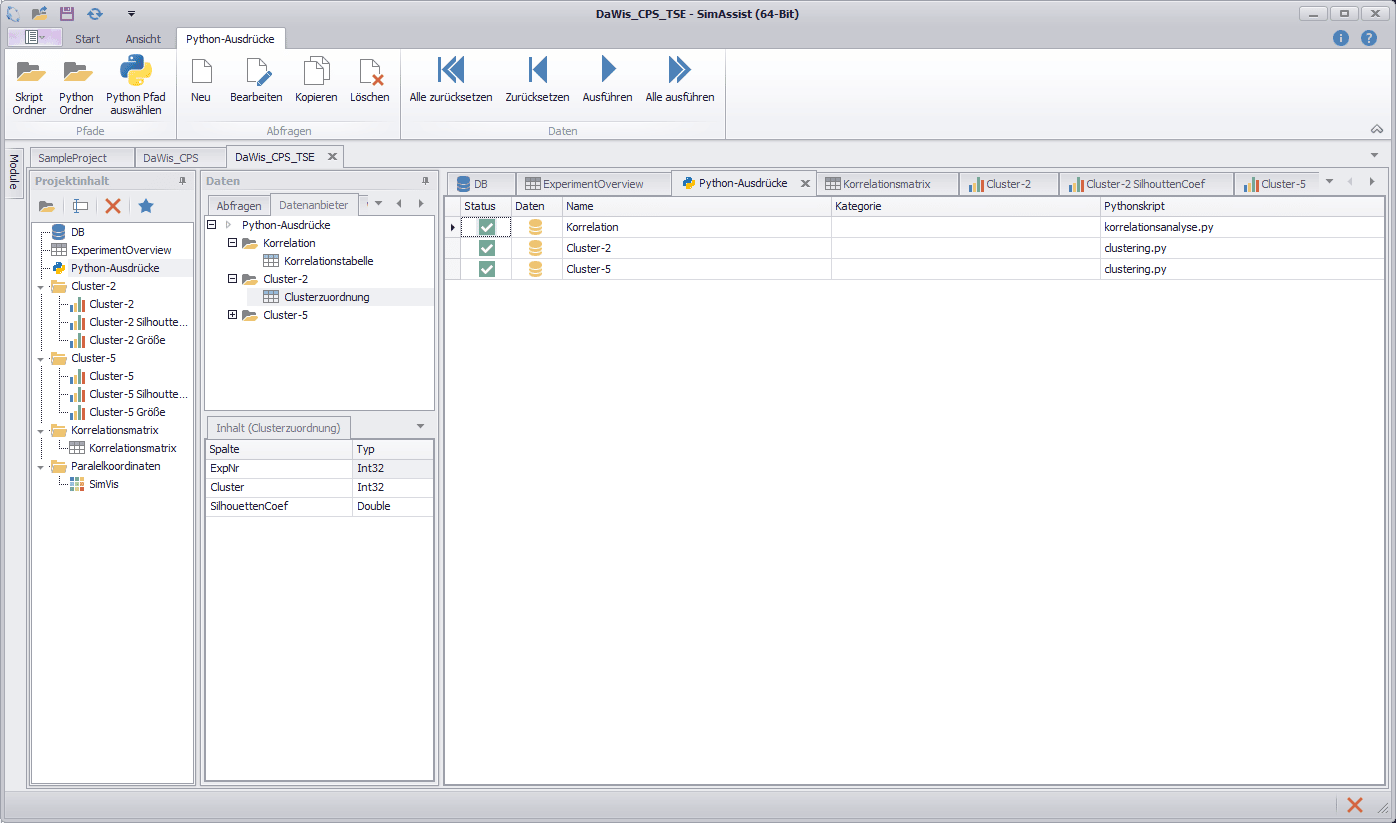Collapse Korrelation node in Daten tree
1396x823 pixels.
click(x=233, y=243)
